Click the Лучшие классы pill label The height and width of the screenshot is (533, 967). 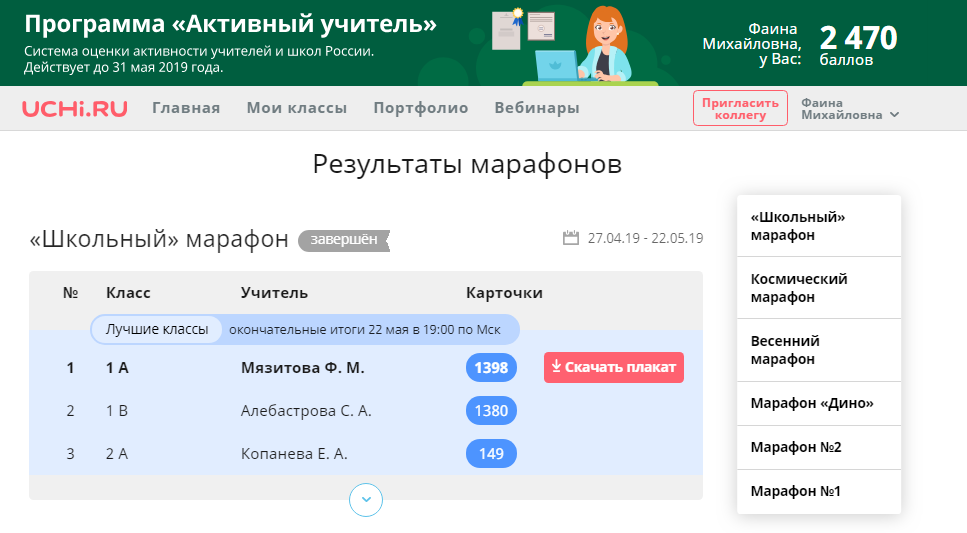point(157,329)
